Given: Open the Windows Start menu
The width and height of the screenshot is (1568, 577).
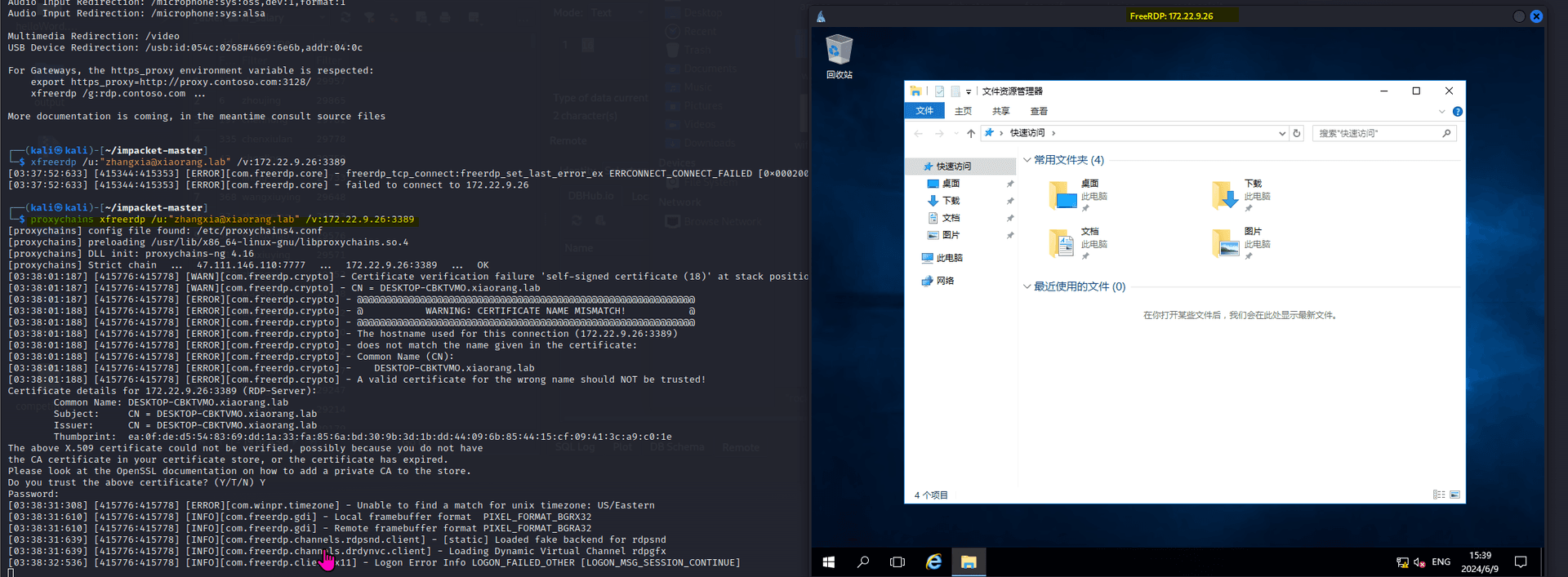Looking at the screenshot, I should [828, 561].
